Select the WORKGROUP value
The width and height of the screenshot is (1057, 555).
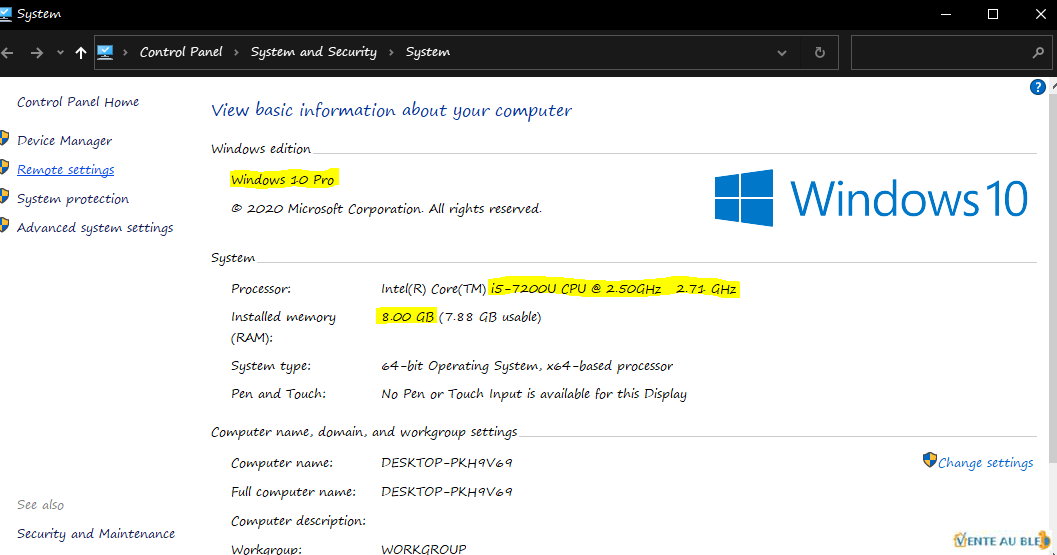pos(423,549)
